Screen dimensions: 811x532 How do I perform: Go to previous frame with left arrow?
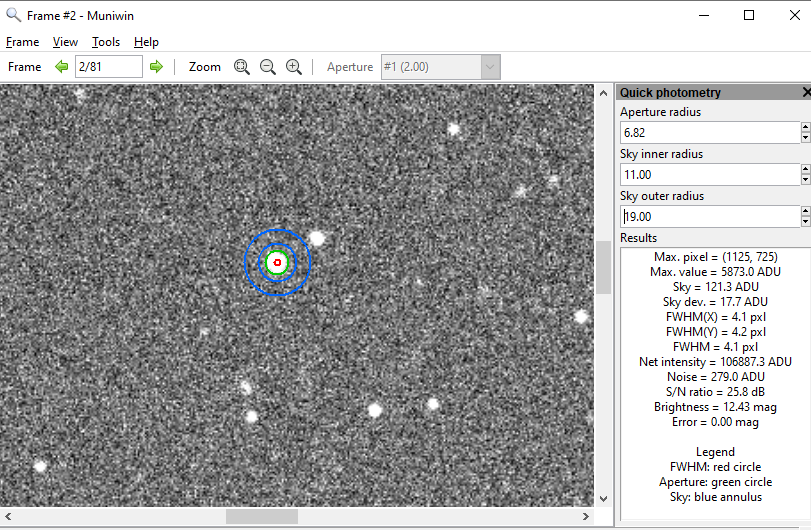point(62,67)
